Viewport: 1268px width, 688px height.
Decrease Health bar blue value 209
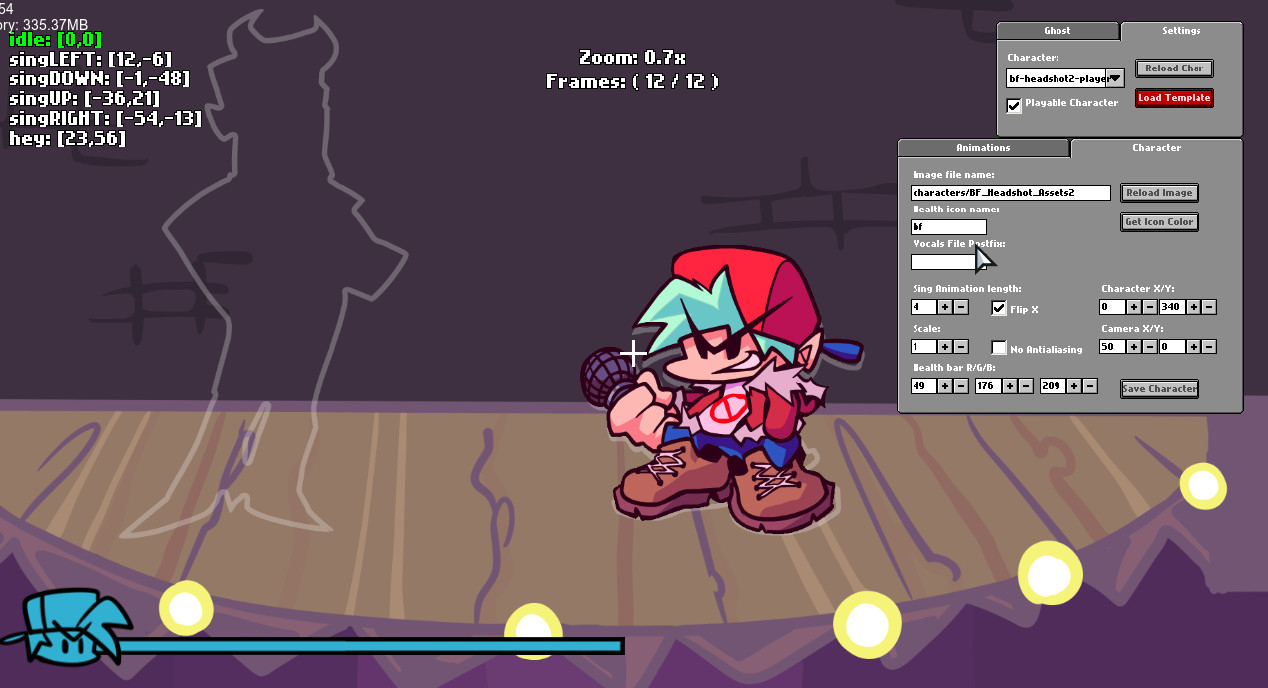pos(1089,386)
